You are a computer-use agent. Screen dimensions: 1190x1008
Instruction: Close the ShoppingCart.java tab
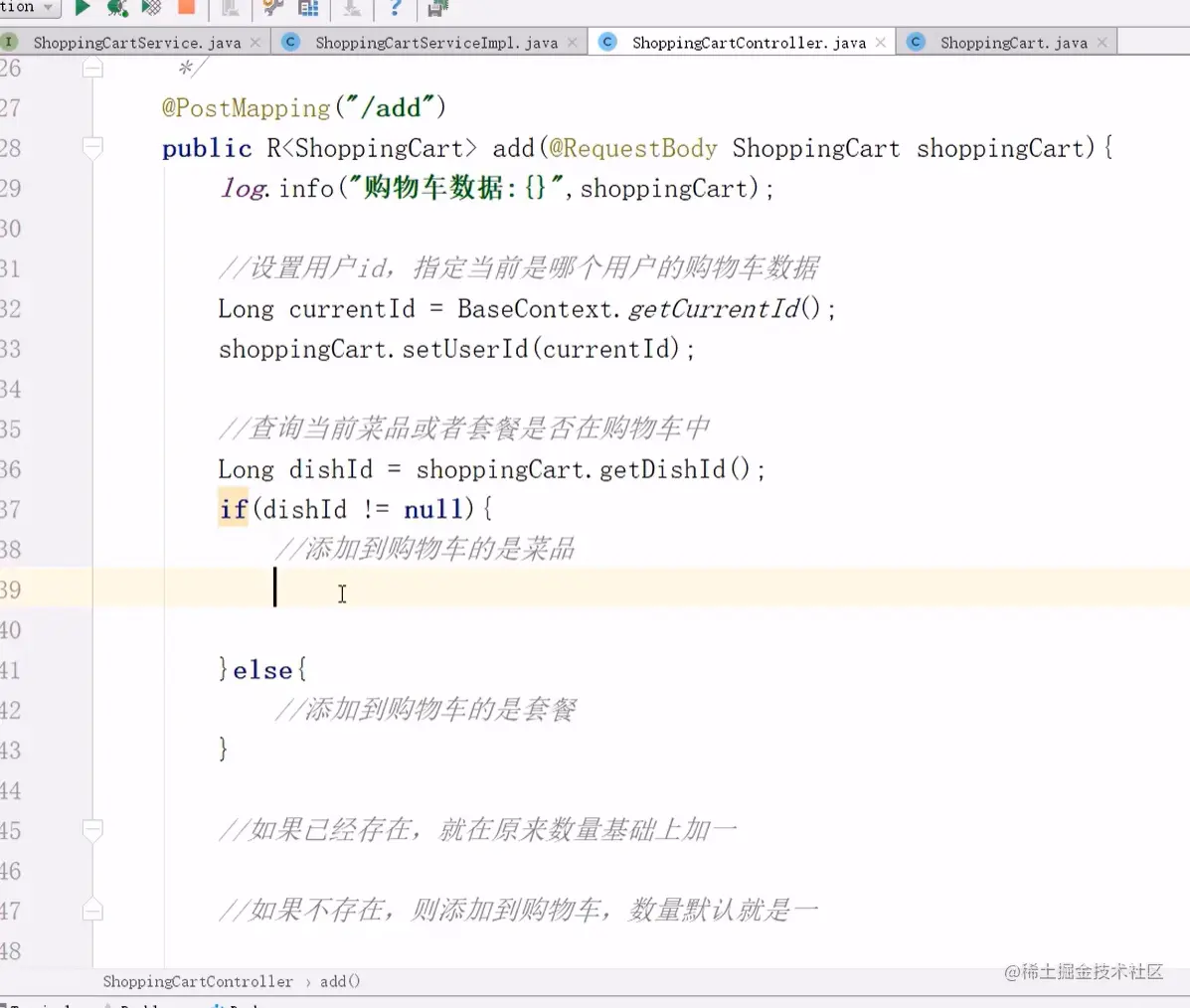tap(1102, 43)
